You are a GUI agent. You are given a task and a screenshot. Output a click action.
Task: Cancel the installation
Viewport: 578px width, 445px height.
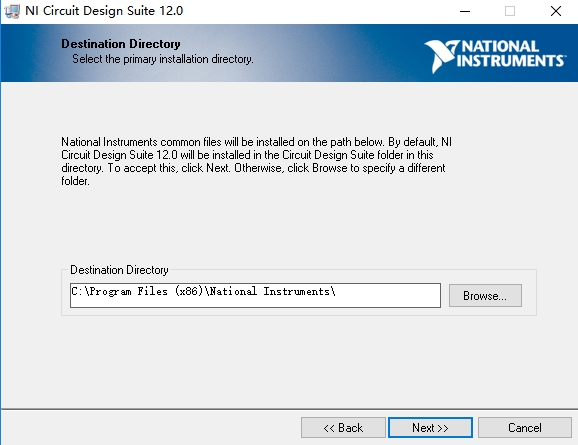pyautogui.click(x=525, y=428)
